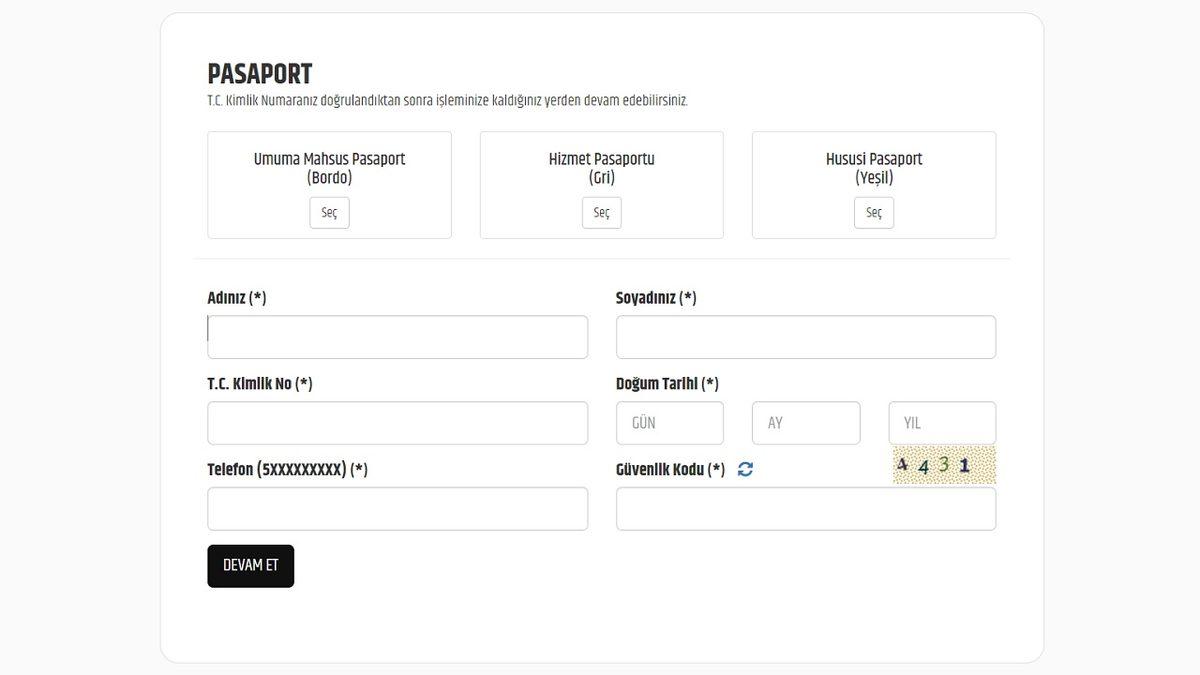Screen dimensions: 1200x675
Task: Click the captcha image showing 4431
Action: coord(943,465)
